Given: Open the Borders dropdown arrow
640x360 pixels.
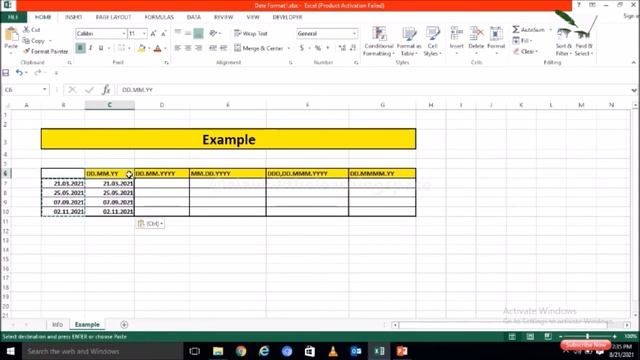Looking at the screenshot, I should pos(129,48).
